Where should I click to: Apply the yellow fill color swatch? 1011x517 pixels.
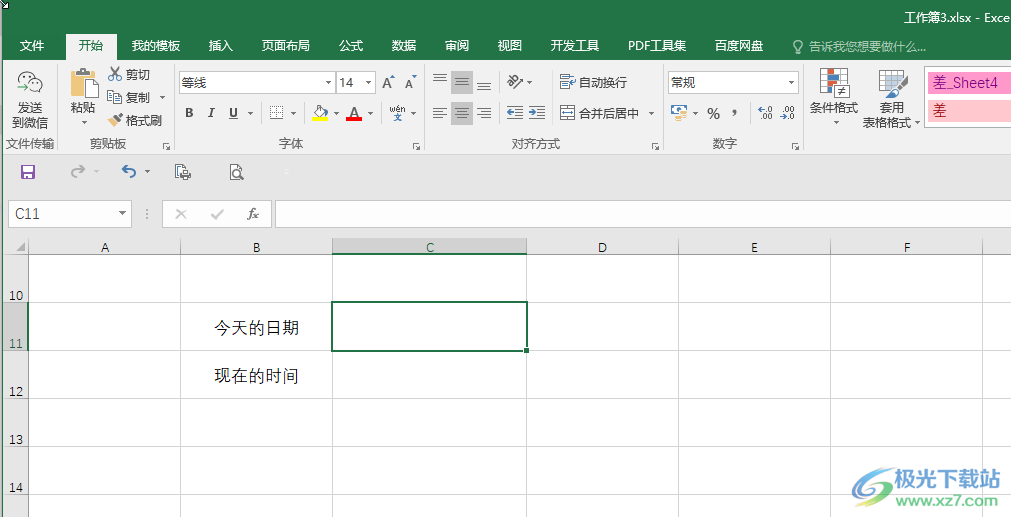[x=320, y=113]
